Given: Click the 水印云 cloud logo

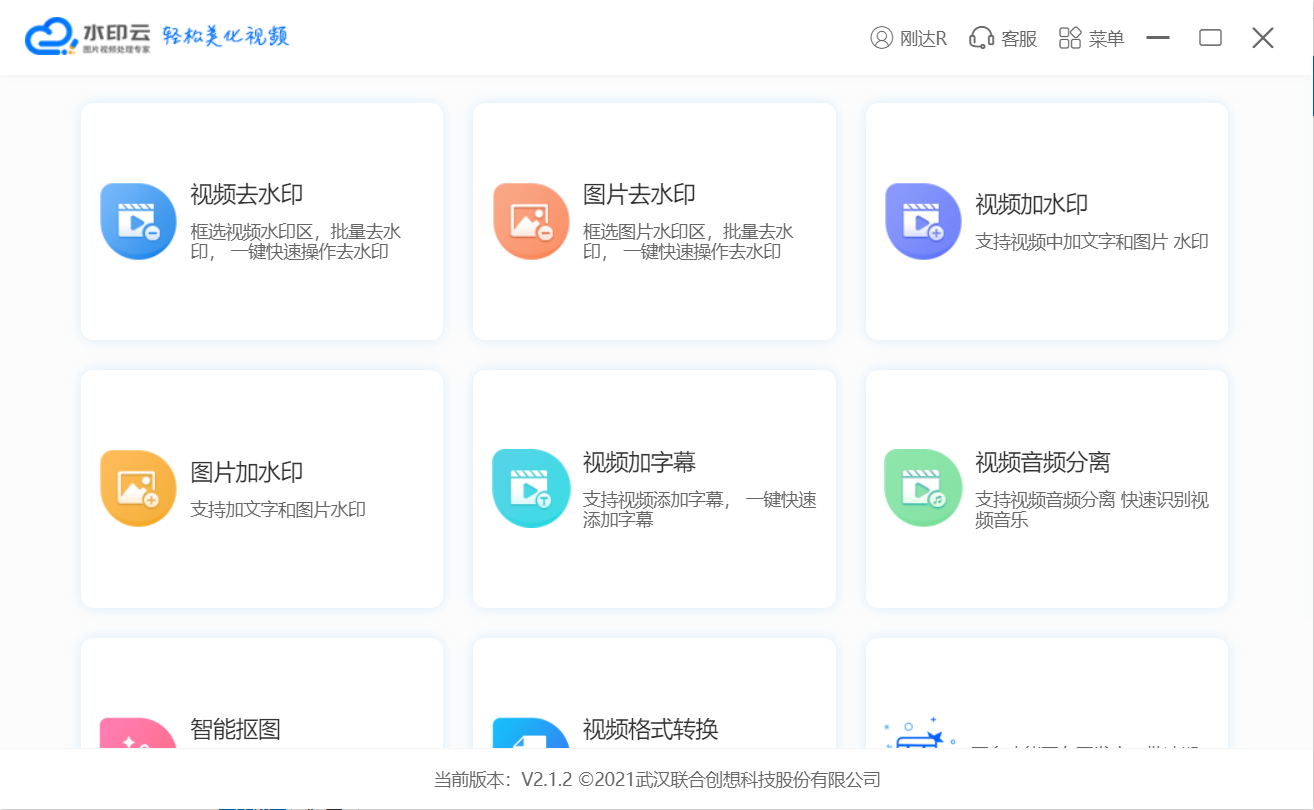Looking at the screenshot, I should (51, 37).
